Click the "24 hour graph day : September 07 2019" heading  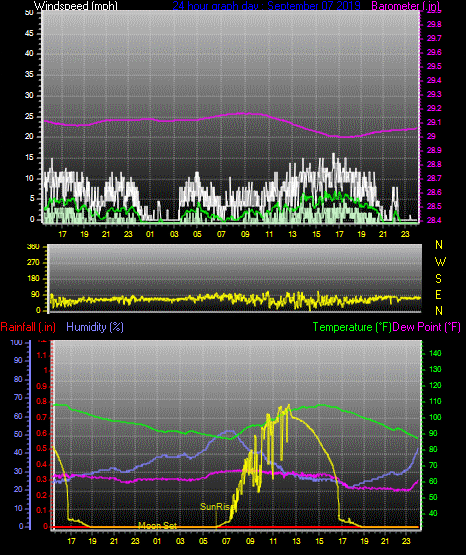pyautogui.click(x=266, y=6)
